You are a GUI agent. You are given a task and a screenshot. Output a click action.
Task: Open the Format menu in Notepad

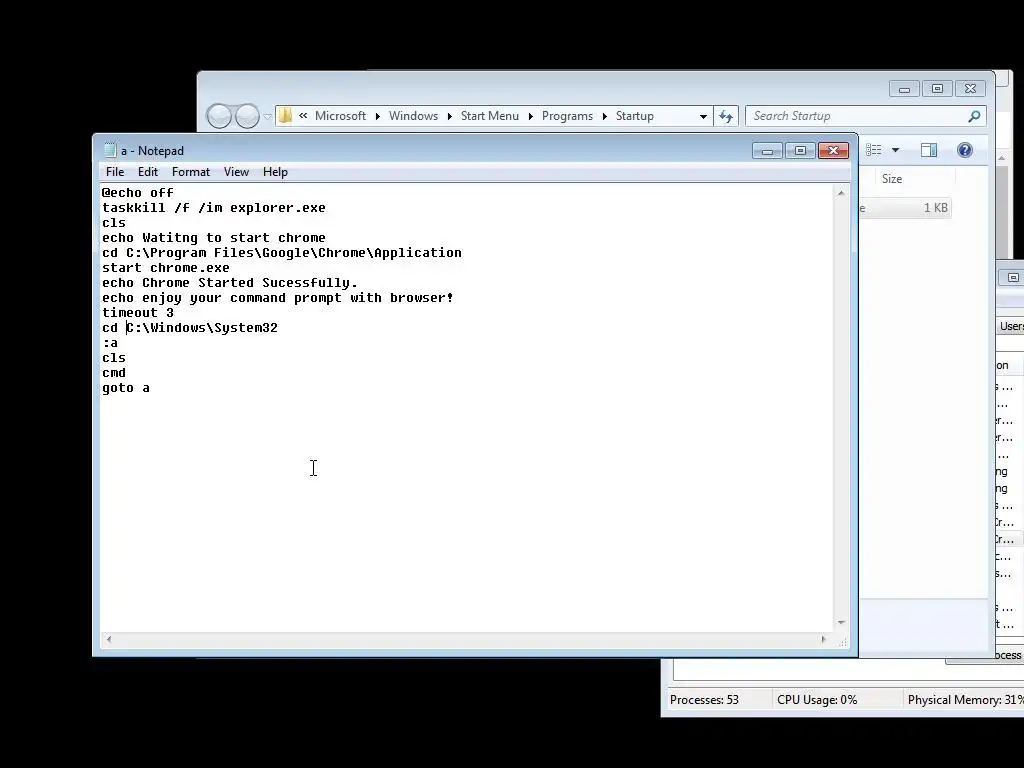(x=191, y=172)
